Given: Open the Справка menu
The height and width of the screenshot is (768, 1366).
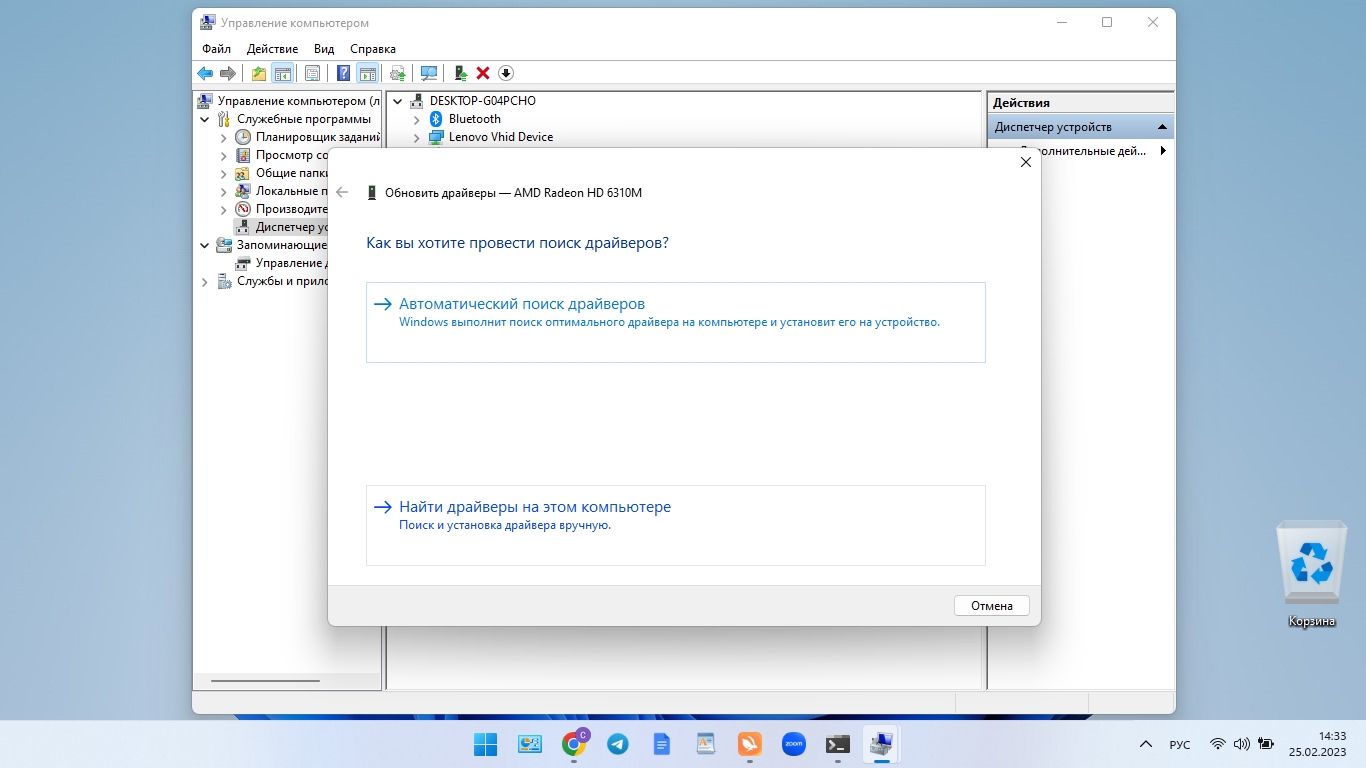Looking at the screenshot, I should coord(373,49).
